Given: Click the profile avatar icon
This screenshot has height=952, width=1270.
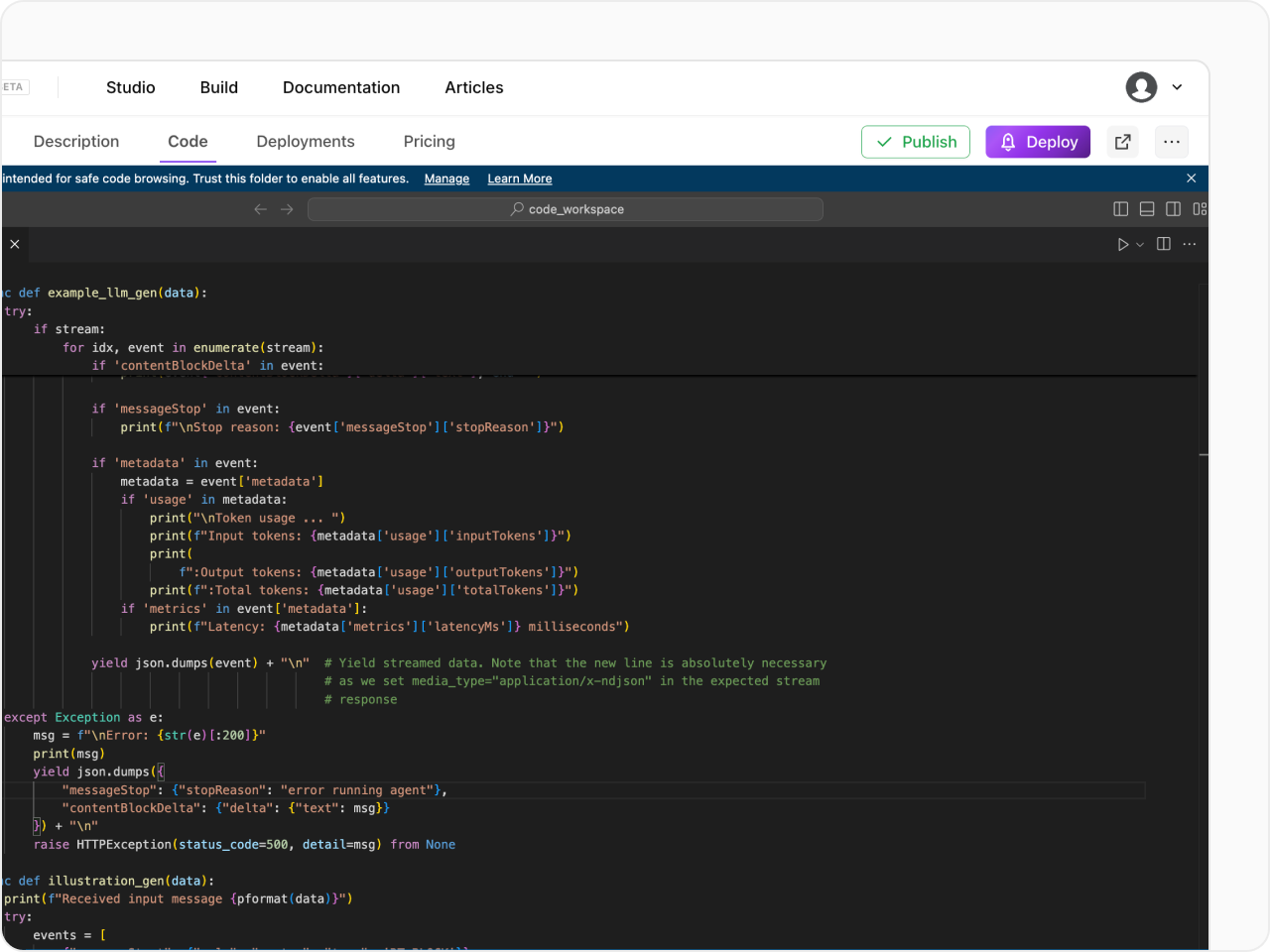Looking at the screenshot, I should (x=1141, y=87).
